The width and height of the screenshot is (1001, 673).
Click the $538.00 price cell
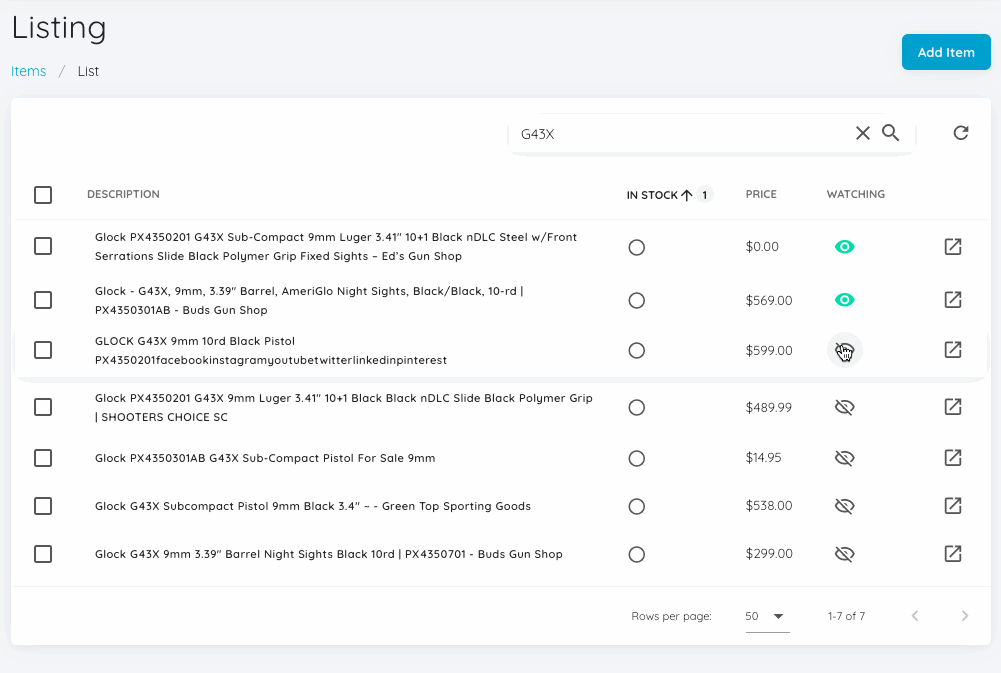tap(769, 506)
